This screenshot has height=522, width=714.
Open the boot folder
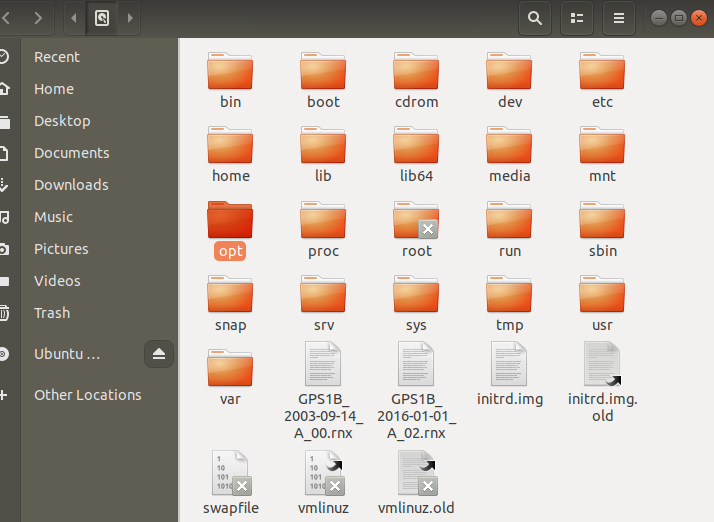coord(323,81)
